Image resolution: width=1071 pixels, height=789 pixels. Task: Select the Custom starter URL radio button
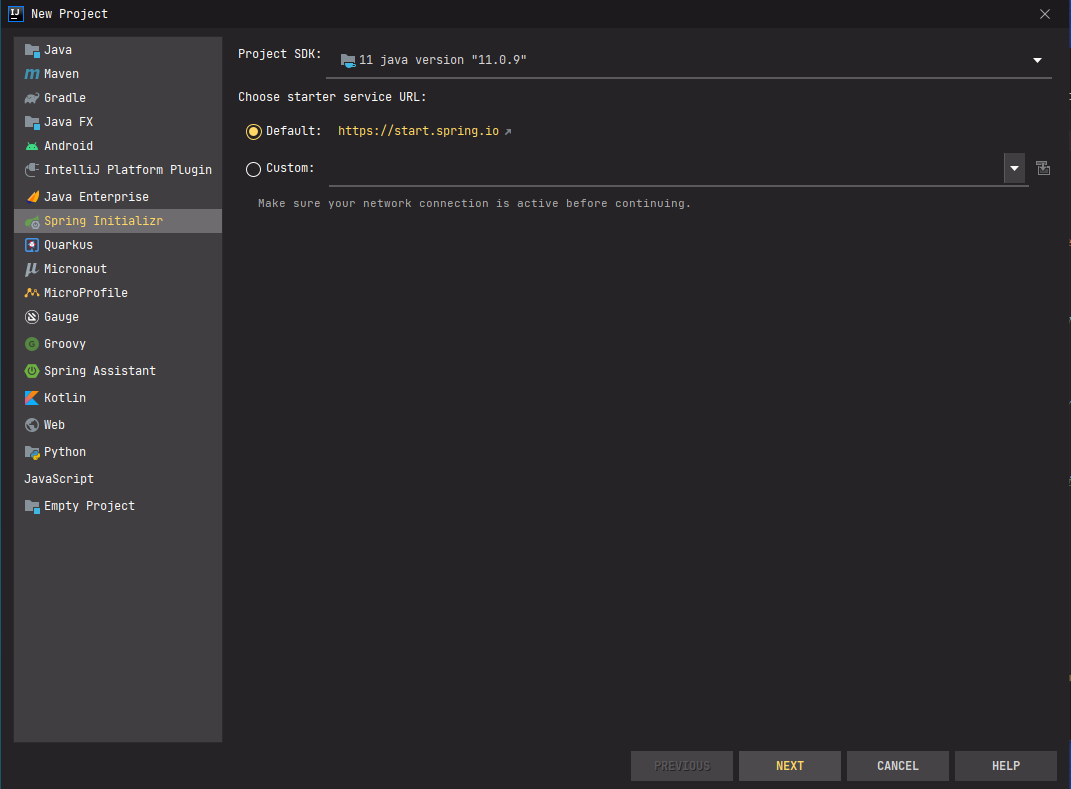[253, 169]
